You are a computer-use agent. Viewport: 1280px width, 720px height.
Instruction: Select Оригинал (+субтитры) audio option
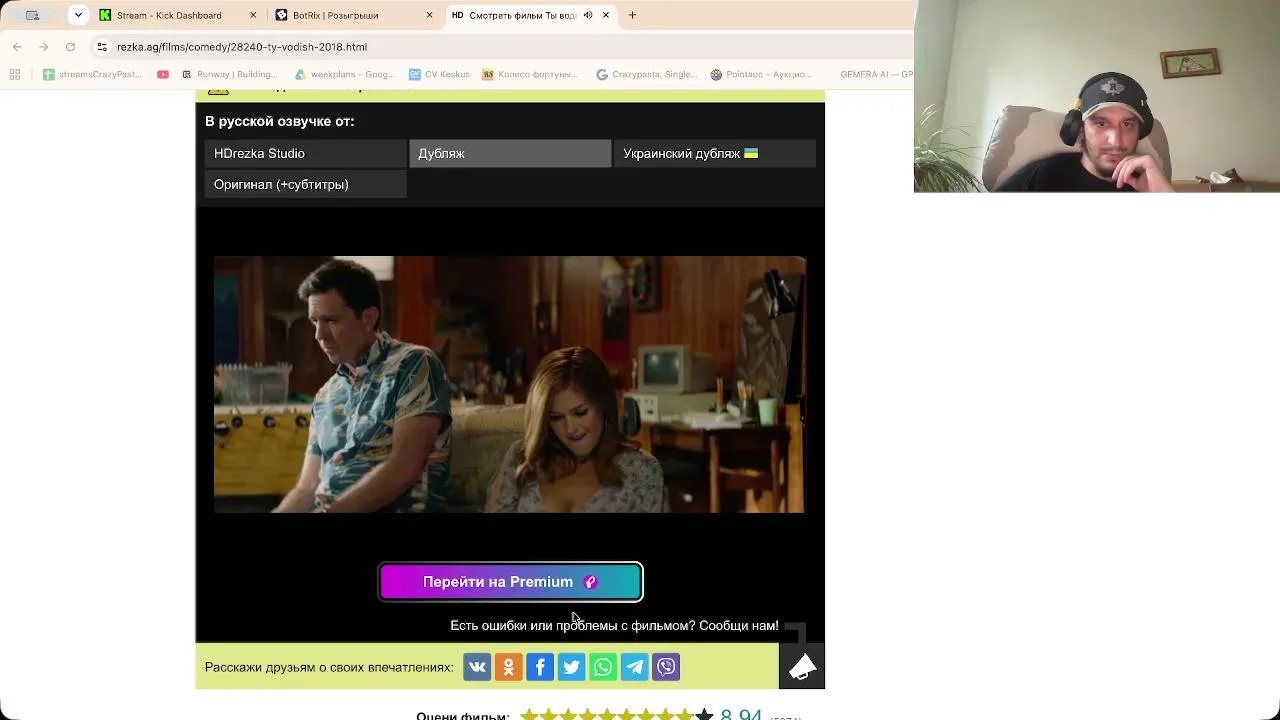coord(306,184)
